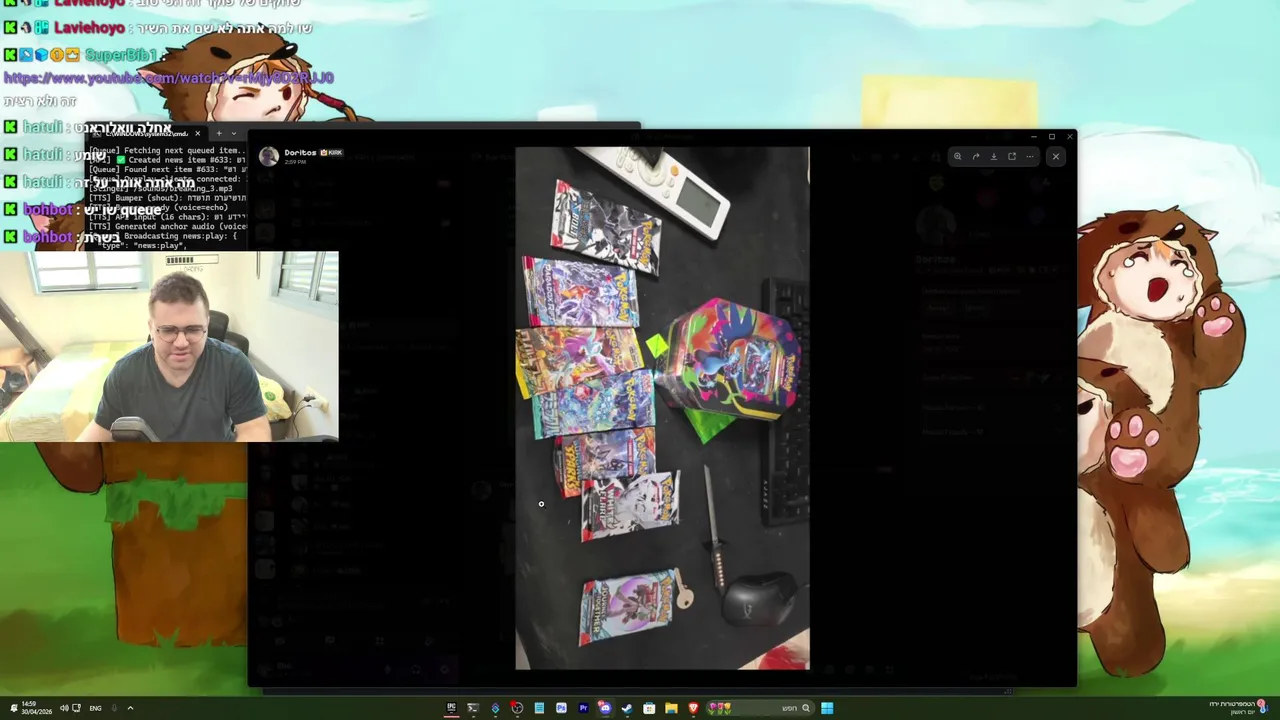This screenshot has width=1280, height=720.
Task: Open File Explorer from taskbar
Action: (x=671, y=708)
